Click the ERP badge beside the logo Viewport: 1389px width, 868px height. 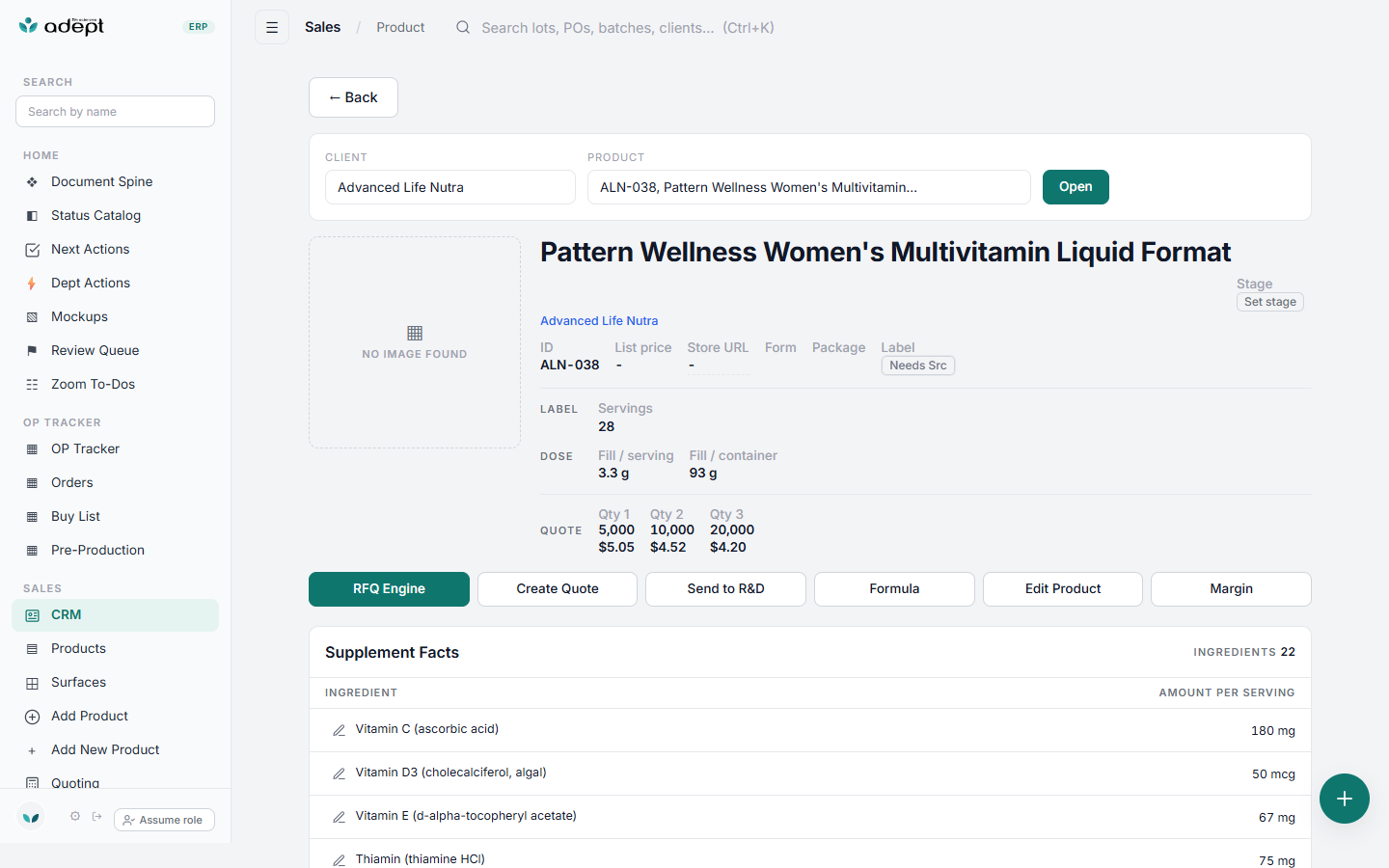click(199, 27)
